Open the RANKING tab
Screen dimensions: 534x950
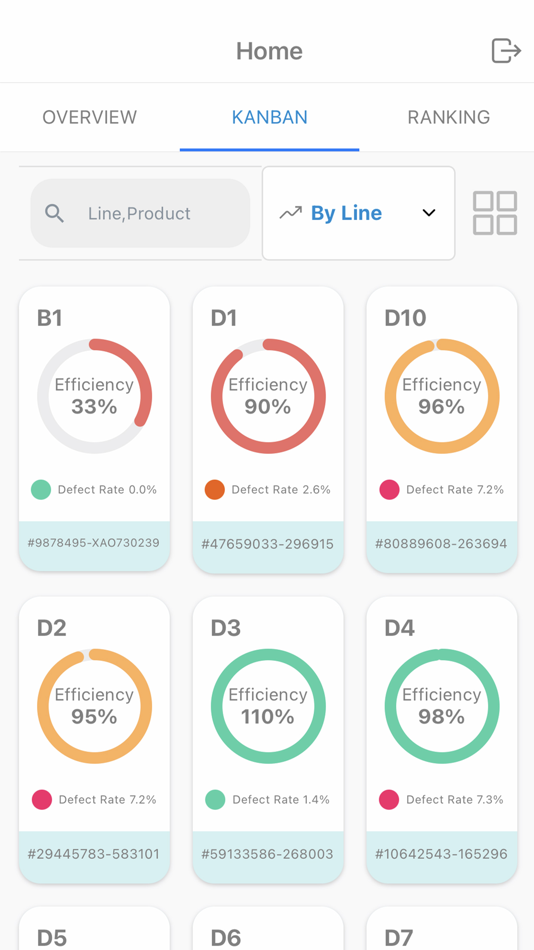[x=449, y=117]
